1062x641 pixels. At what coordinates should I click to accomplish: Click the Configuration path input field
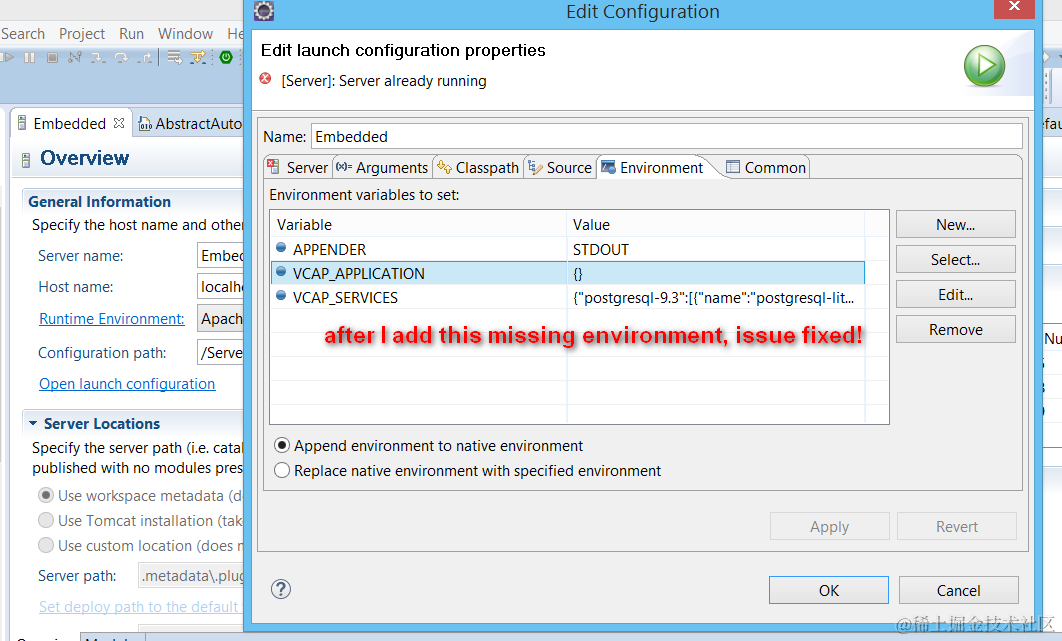[220, 352]
